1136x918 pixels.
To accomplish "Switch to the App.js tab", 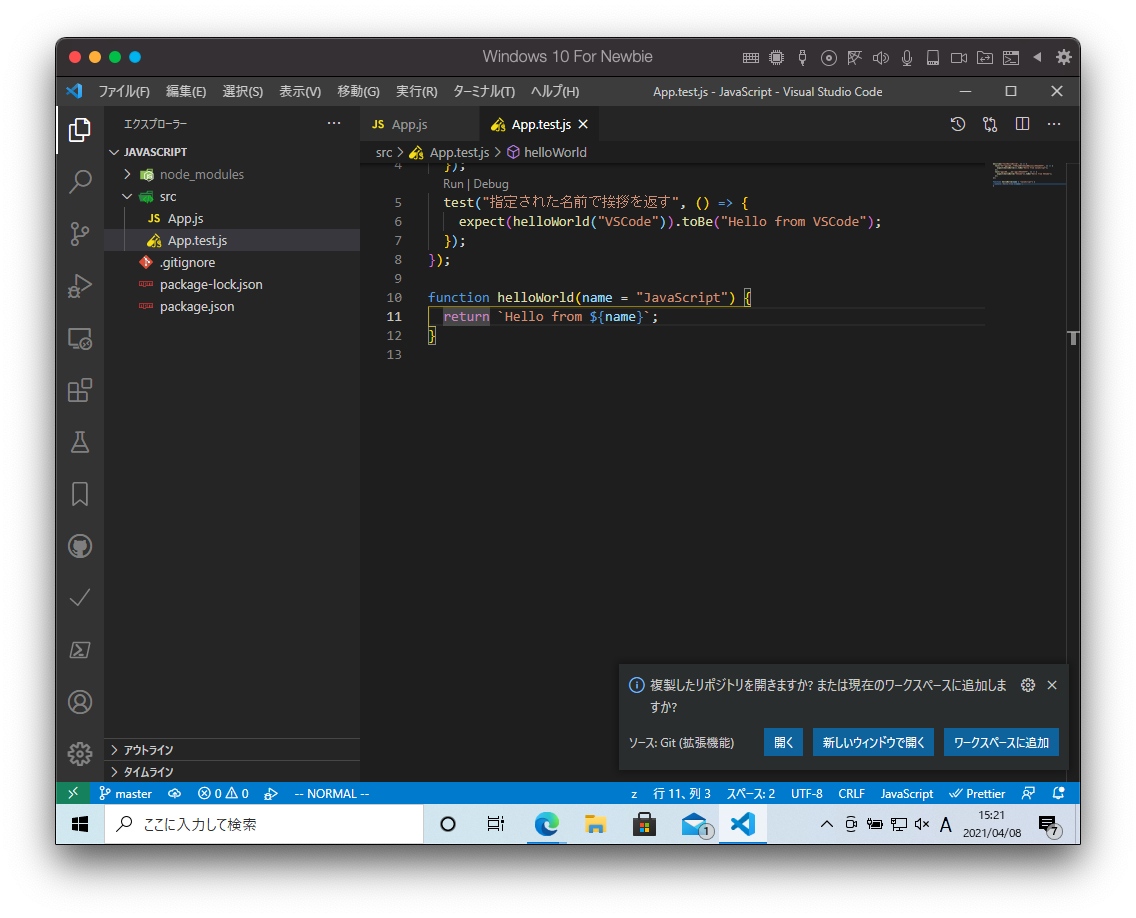I will (x=409, y=125).
